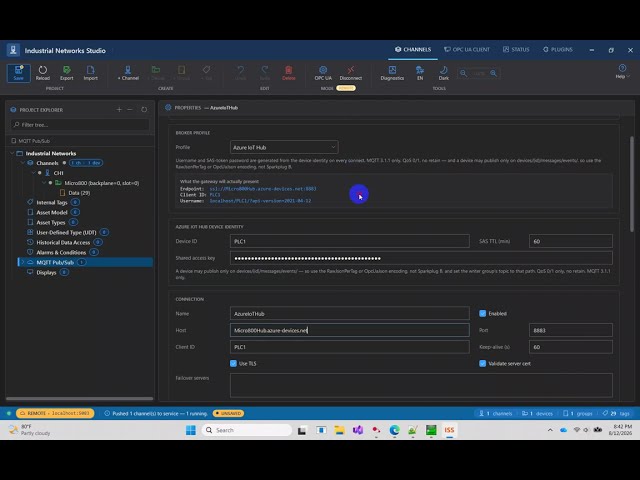Click the REMOTE localhost status badge
The height and width of the screenshot is (480, 640).
[55, 413]
